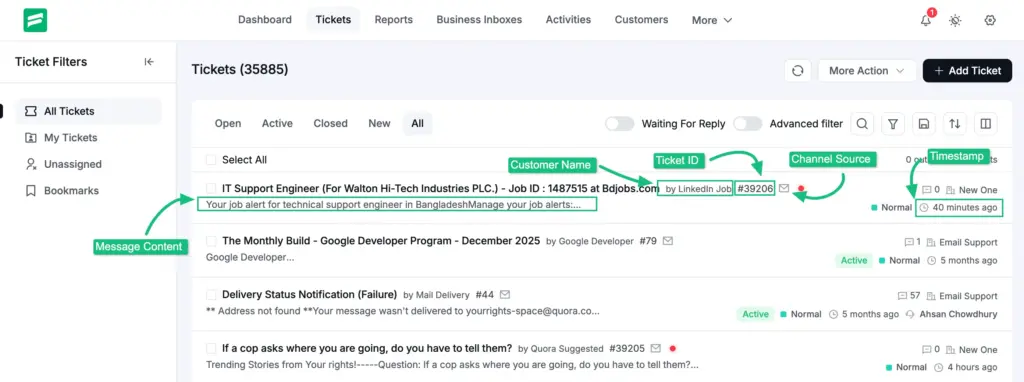Click ticket ID #44
Screen dimensions: 1024x382
[485, 294]
